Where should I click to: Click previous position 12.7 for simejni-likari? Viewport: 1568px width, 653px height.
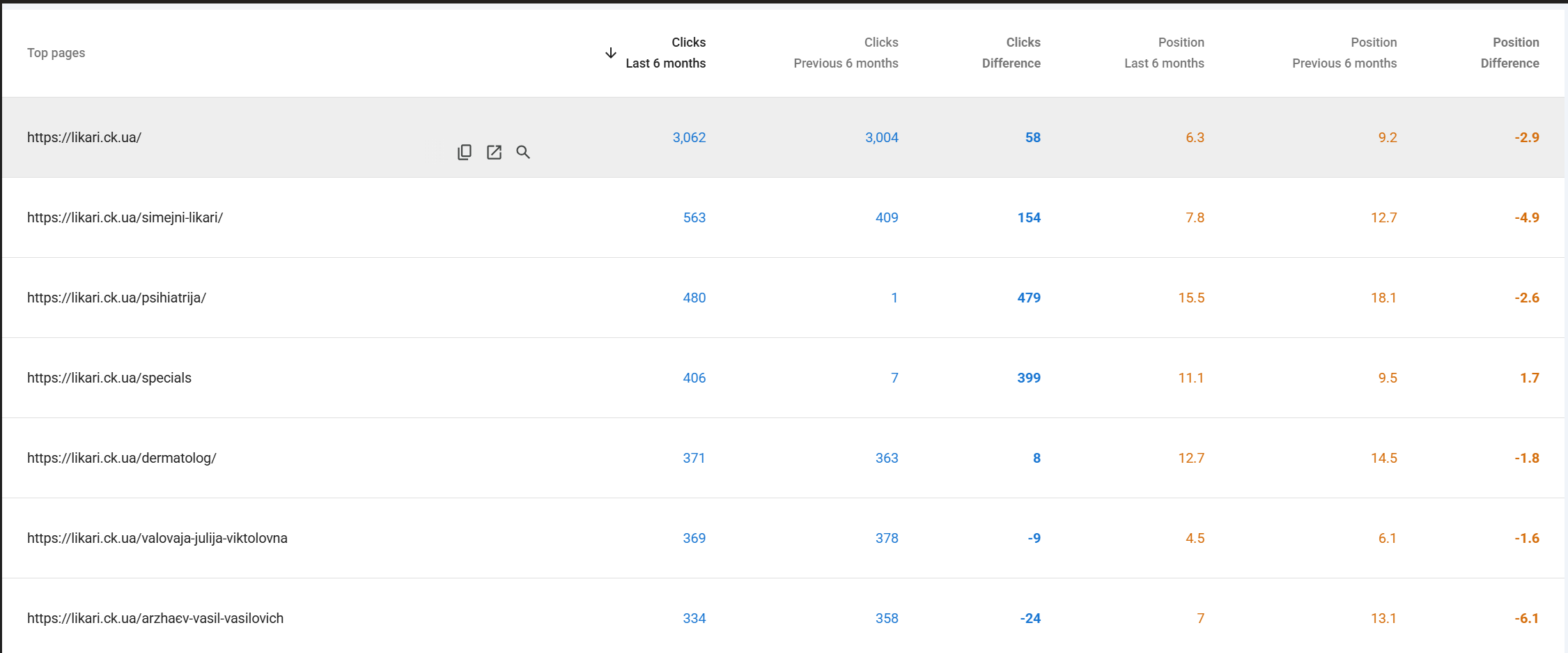tap(1384, 217)
